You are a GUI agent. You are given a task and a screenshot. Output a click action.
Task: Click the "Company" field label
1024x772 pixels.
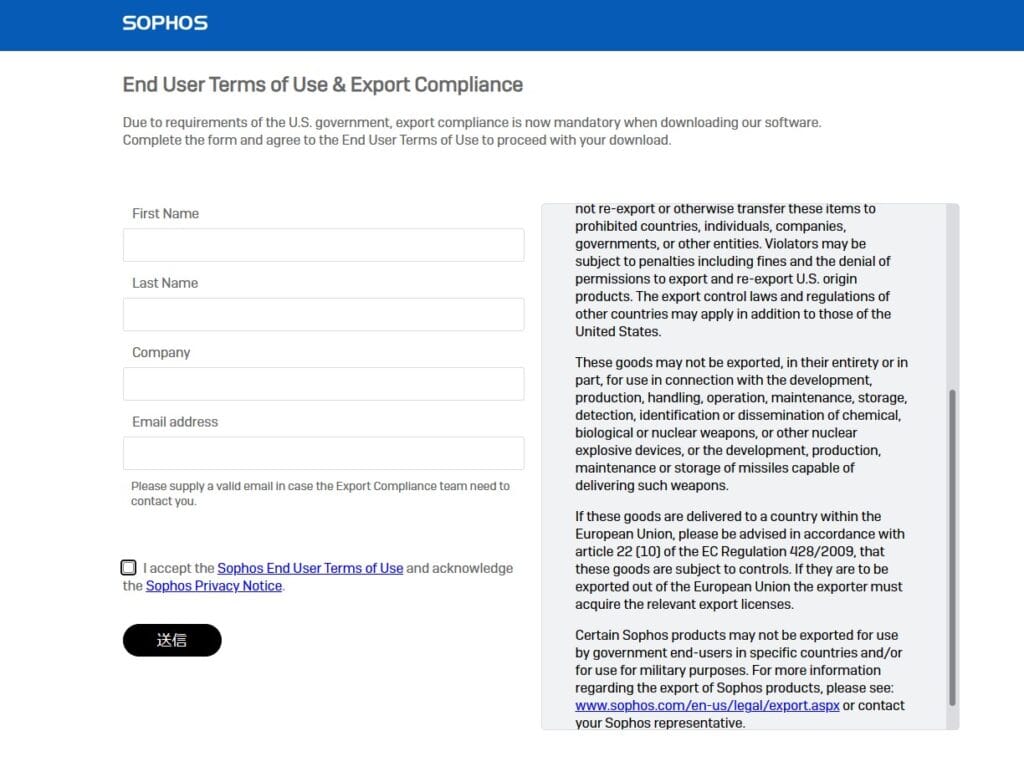point(161,352)
